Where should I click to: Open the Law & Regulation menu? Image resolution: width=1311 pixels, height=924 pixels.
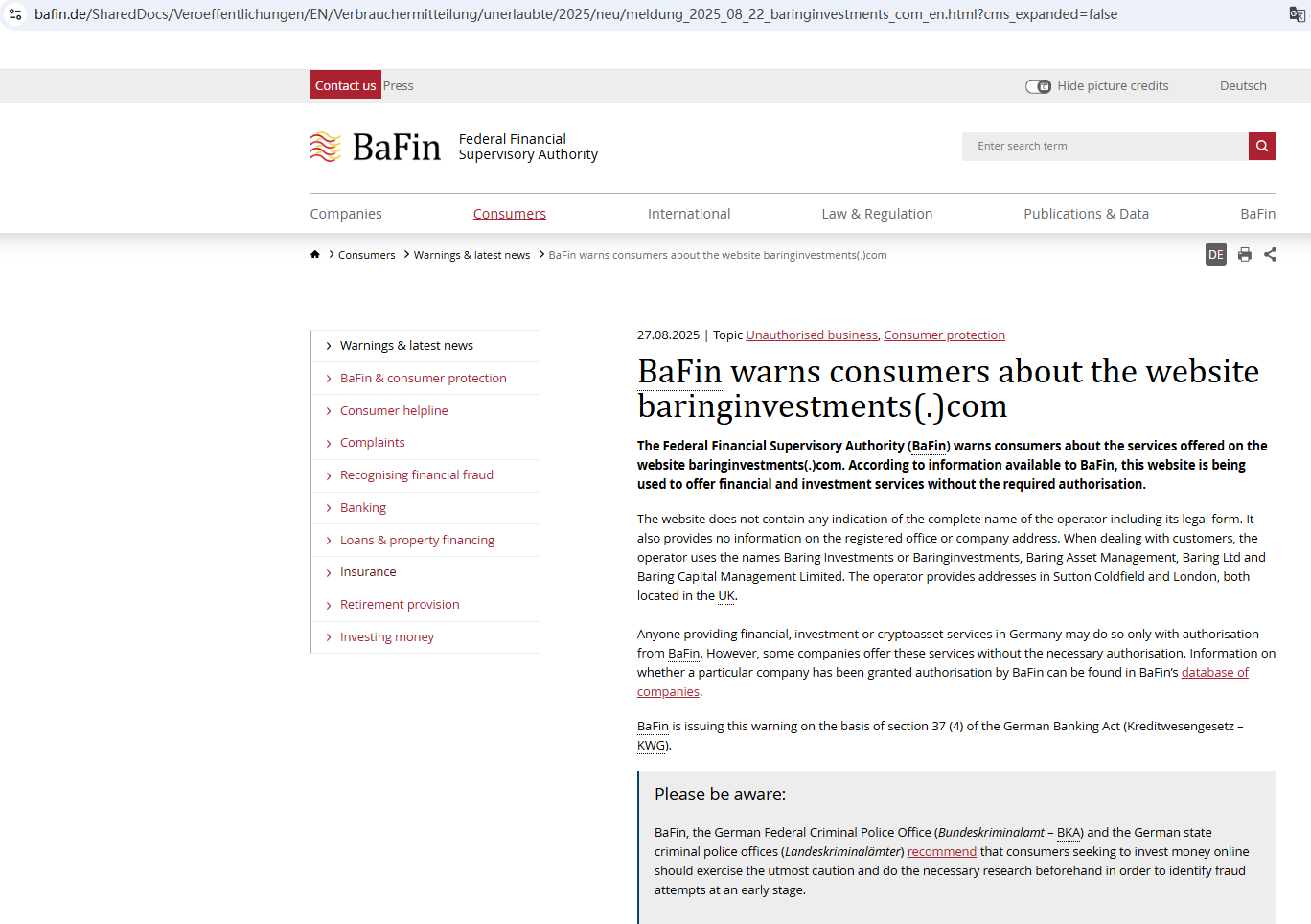pyautogui.click(x=877, y=214)
